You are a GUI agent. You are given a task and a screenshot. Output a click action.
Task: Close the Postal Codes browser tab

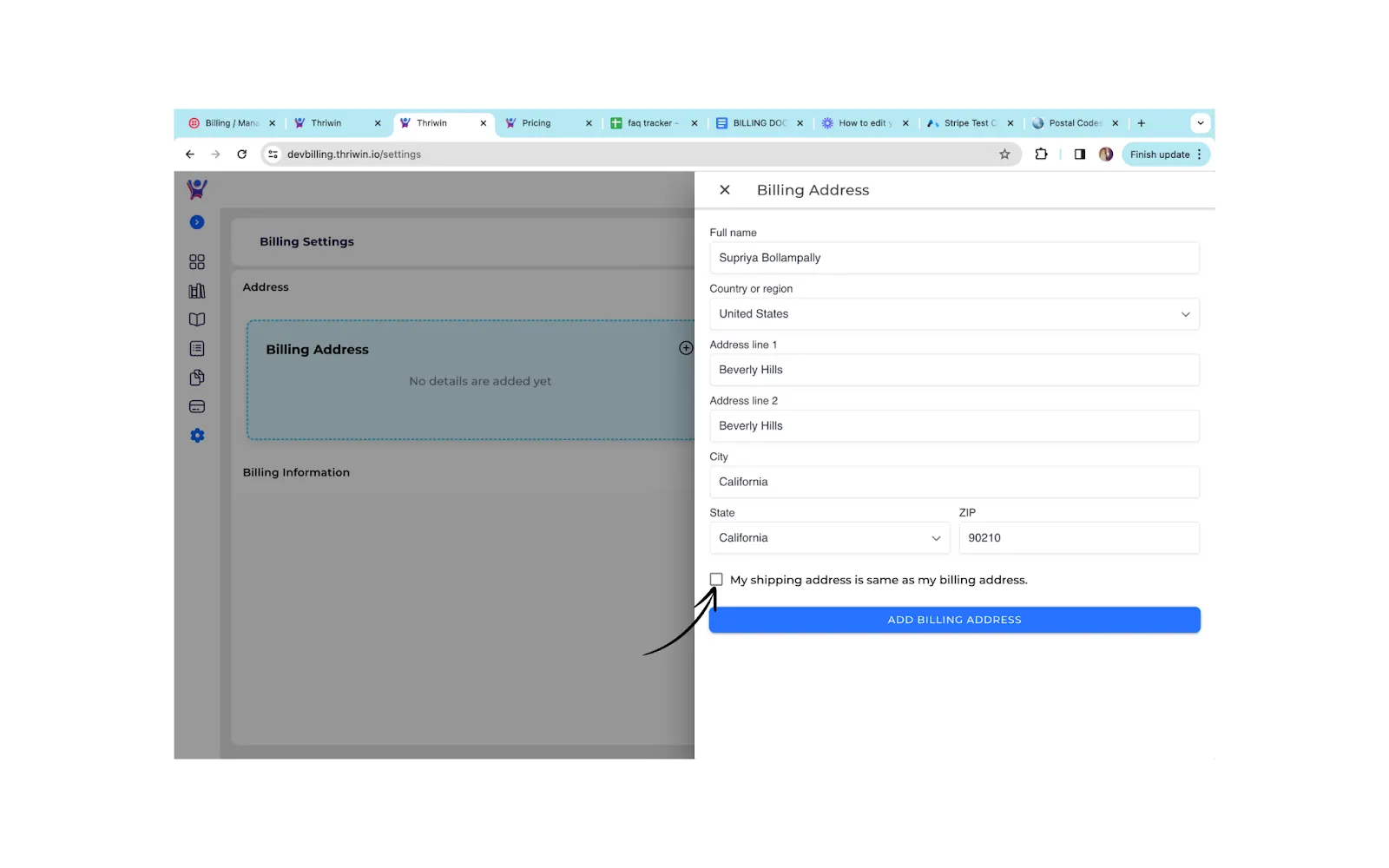(x=1116, y=123)
